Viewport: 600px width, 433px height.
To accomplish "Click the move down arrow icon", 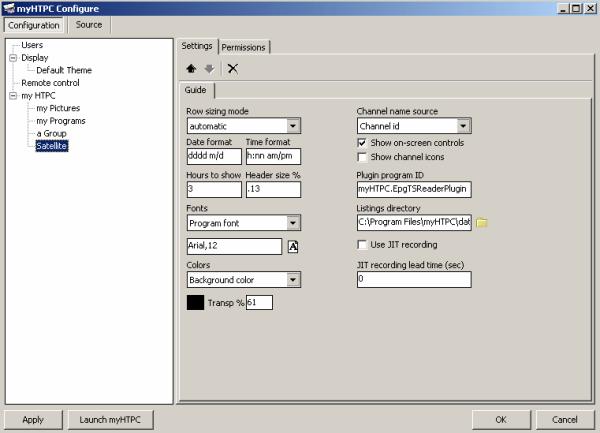I will (208, 68).
